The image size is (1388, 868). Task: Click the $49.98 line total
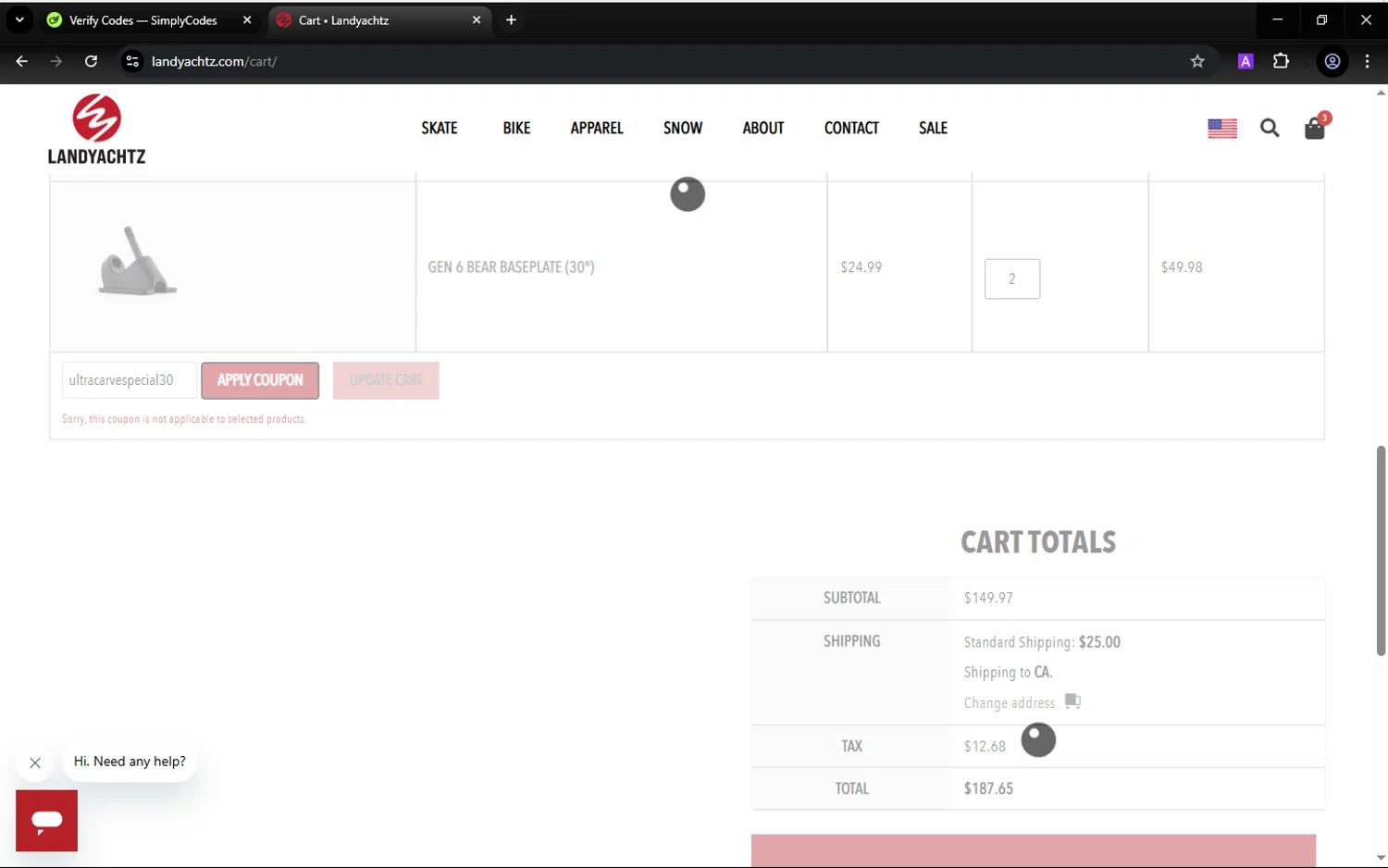coord(1182,267)
